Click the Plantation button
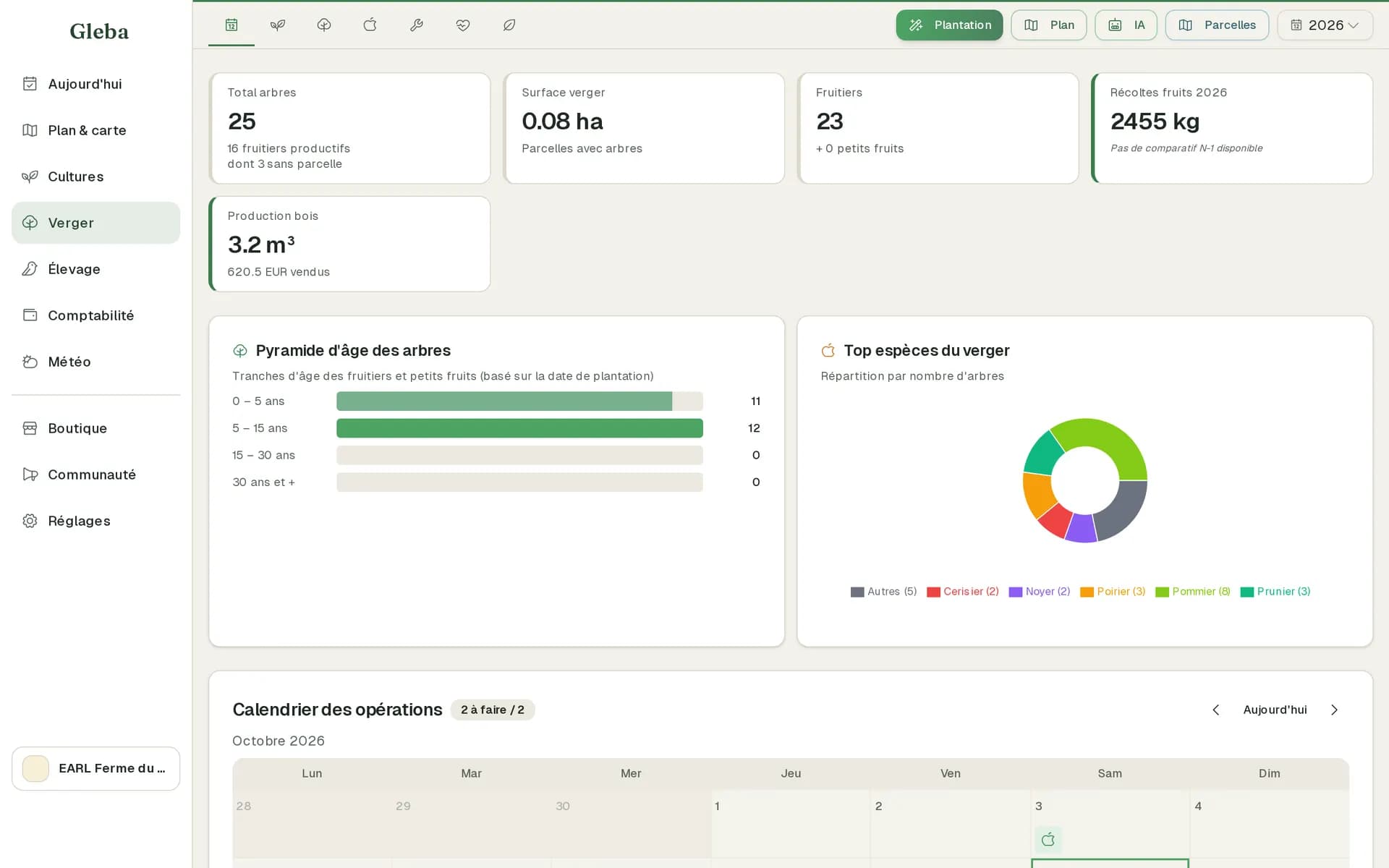Image resolution: width=1389 pixels, height=868 pixels. (949, 25)
